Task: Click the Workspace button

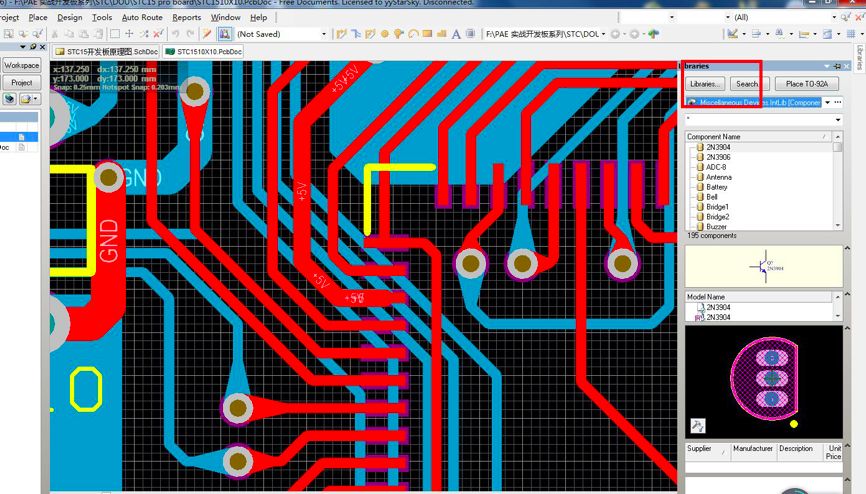Action: tap(22, 65)
